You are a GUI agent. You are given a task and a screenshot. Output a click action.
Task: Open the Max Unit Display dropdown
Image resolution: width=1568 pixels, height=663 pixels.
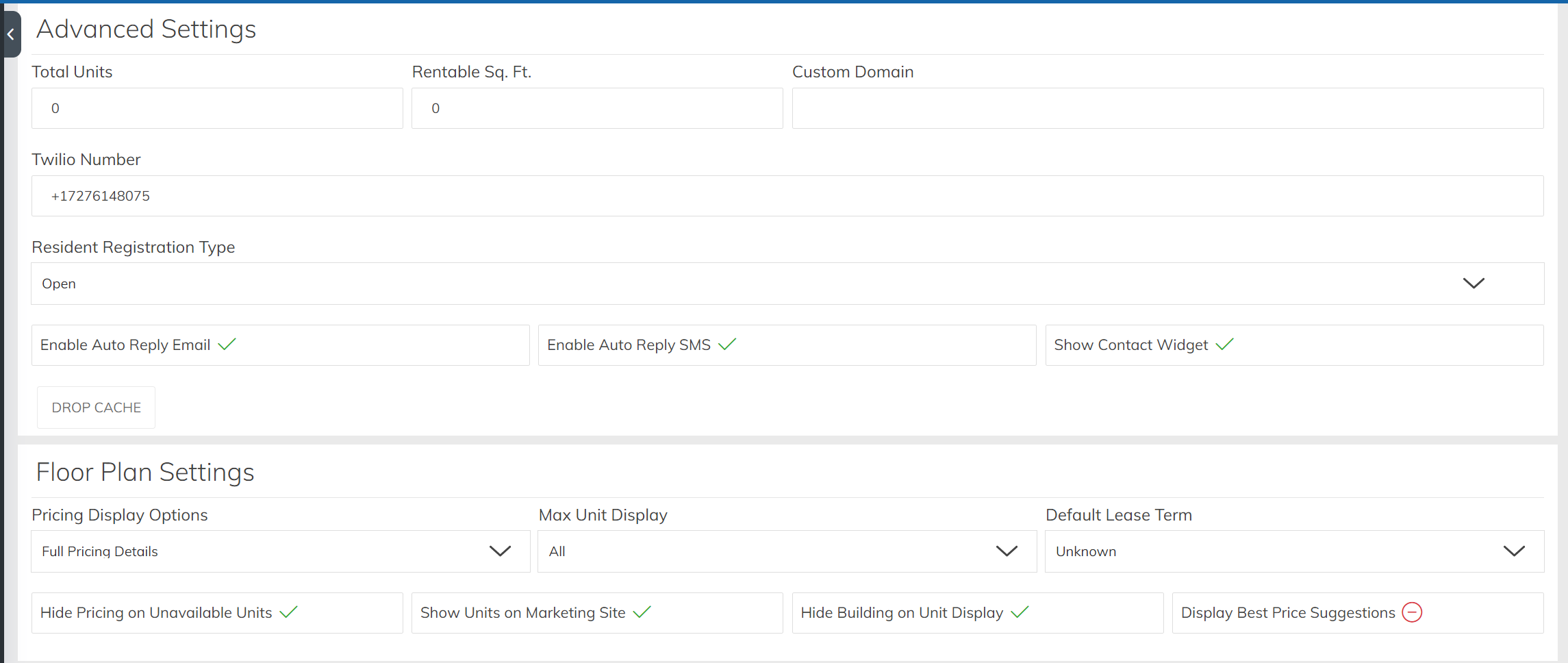[x=787, y=551]
